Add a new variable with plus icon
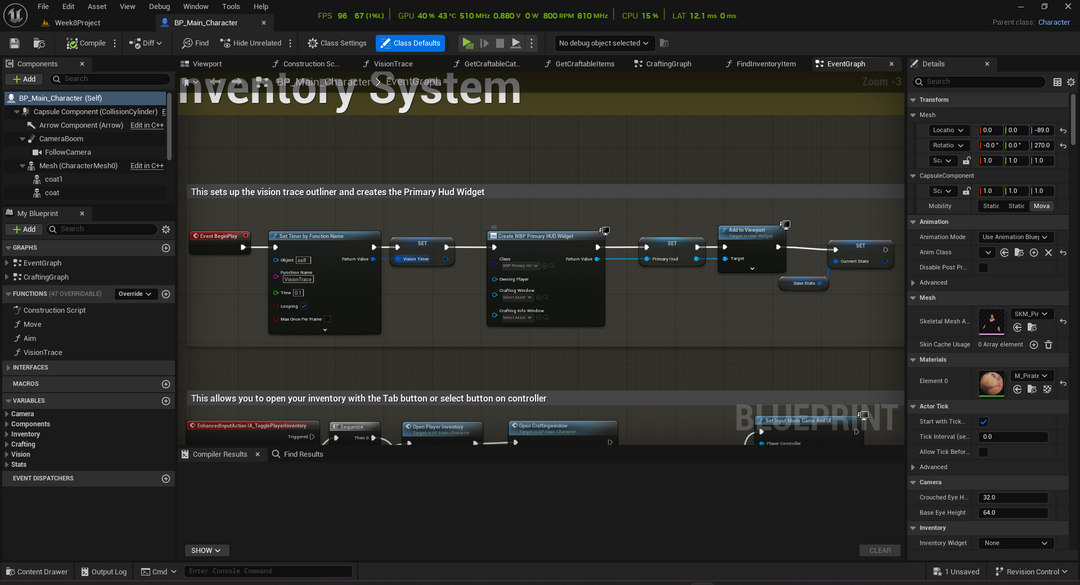The height and width of the screenshot is (585, 1080). [166, 399]
